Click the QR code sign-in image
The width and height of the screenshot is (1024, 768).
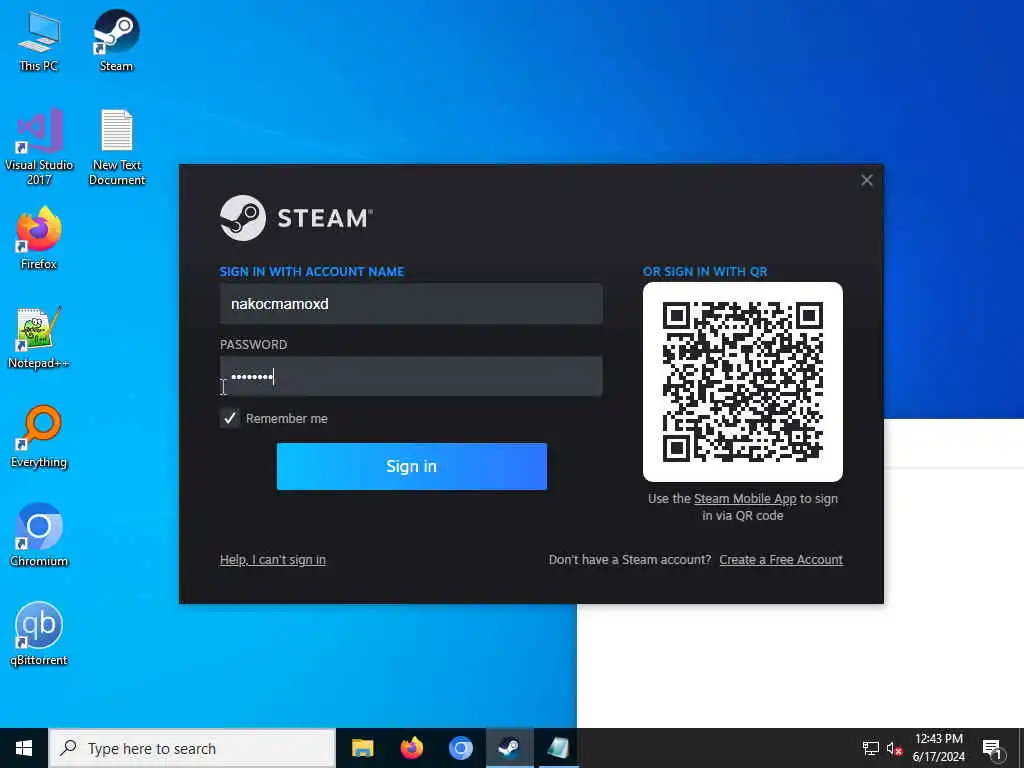pos(743,382)
